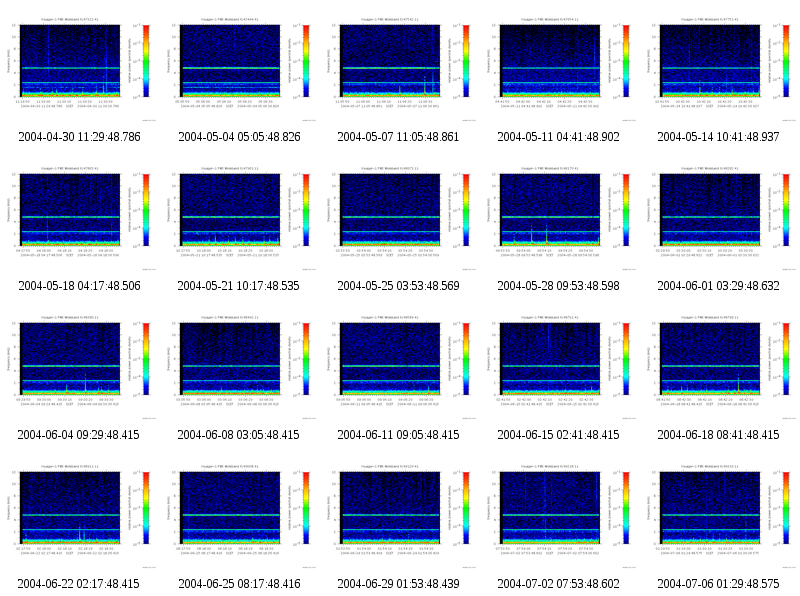Open the 2004-06-22 02:17:48.415 spectrogram thumbnail

[80, 515]
